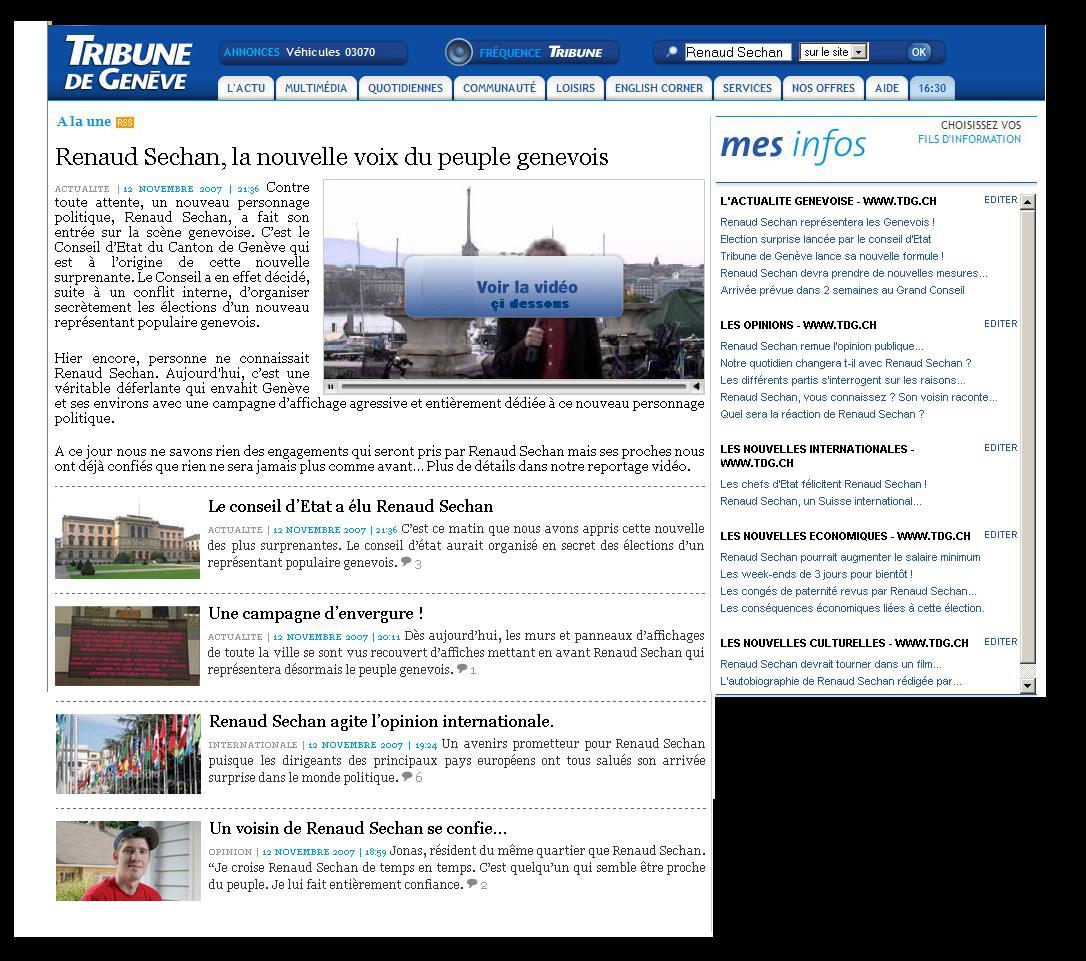Click the mes infos scrollbar up arrow
This screenshot has height=961, width=1086.
(1028, 202)
